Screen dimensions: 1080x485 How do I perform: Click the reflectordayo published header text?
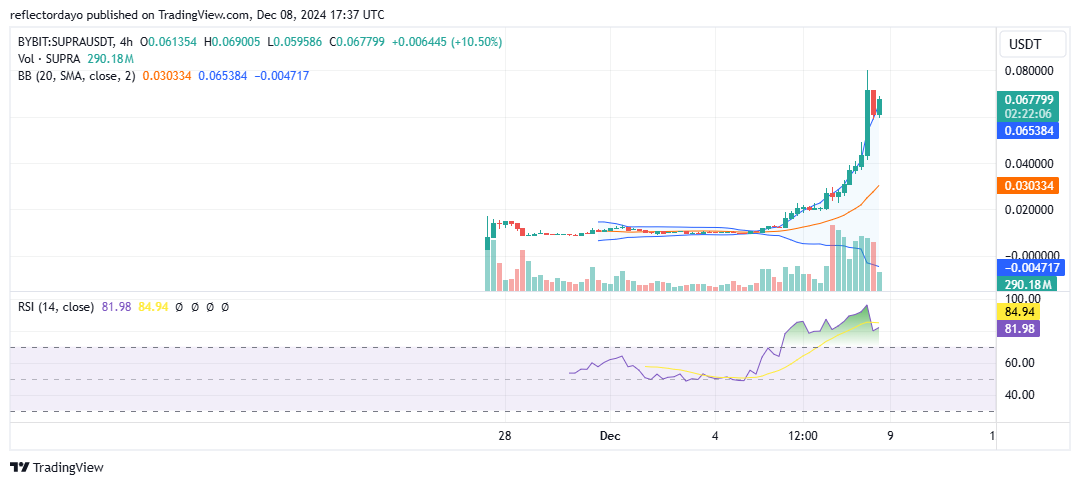(x=197, y=14)
